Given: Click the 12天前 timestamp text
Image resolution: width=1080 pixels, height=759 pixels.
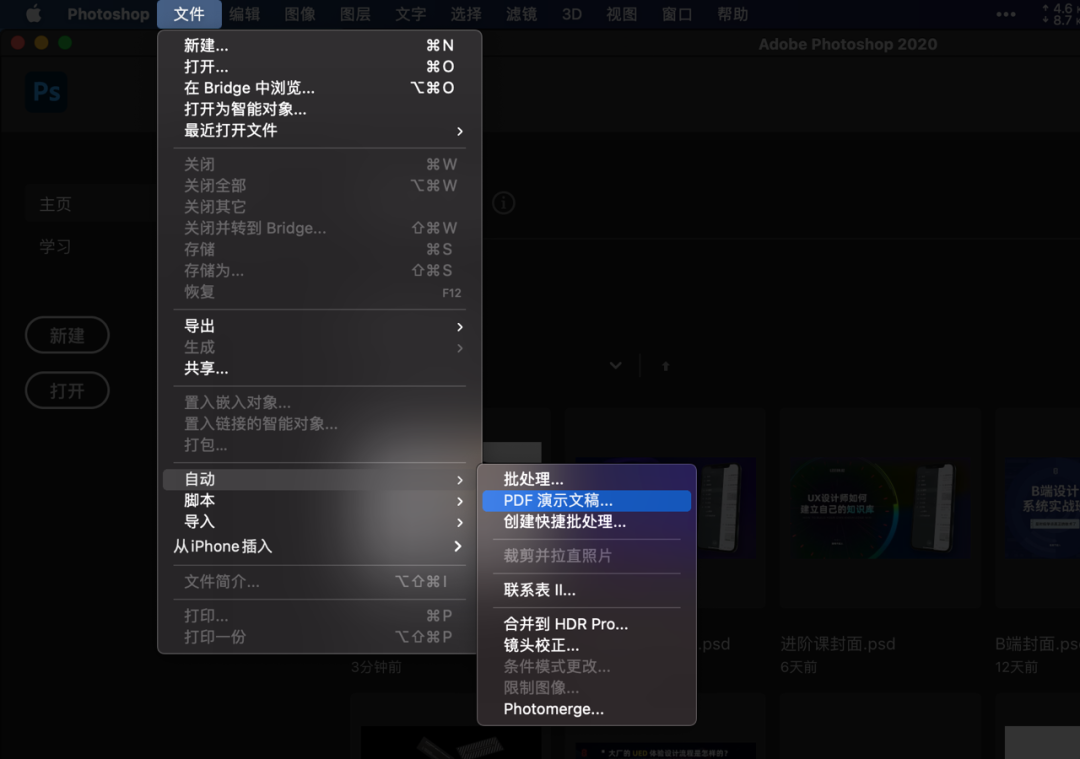Looking at the screenshot, I should tap(1016, 667).
